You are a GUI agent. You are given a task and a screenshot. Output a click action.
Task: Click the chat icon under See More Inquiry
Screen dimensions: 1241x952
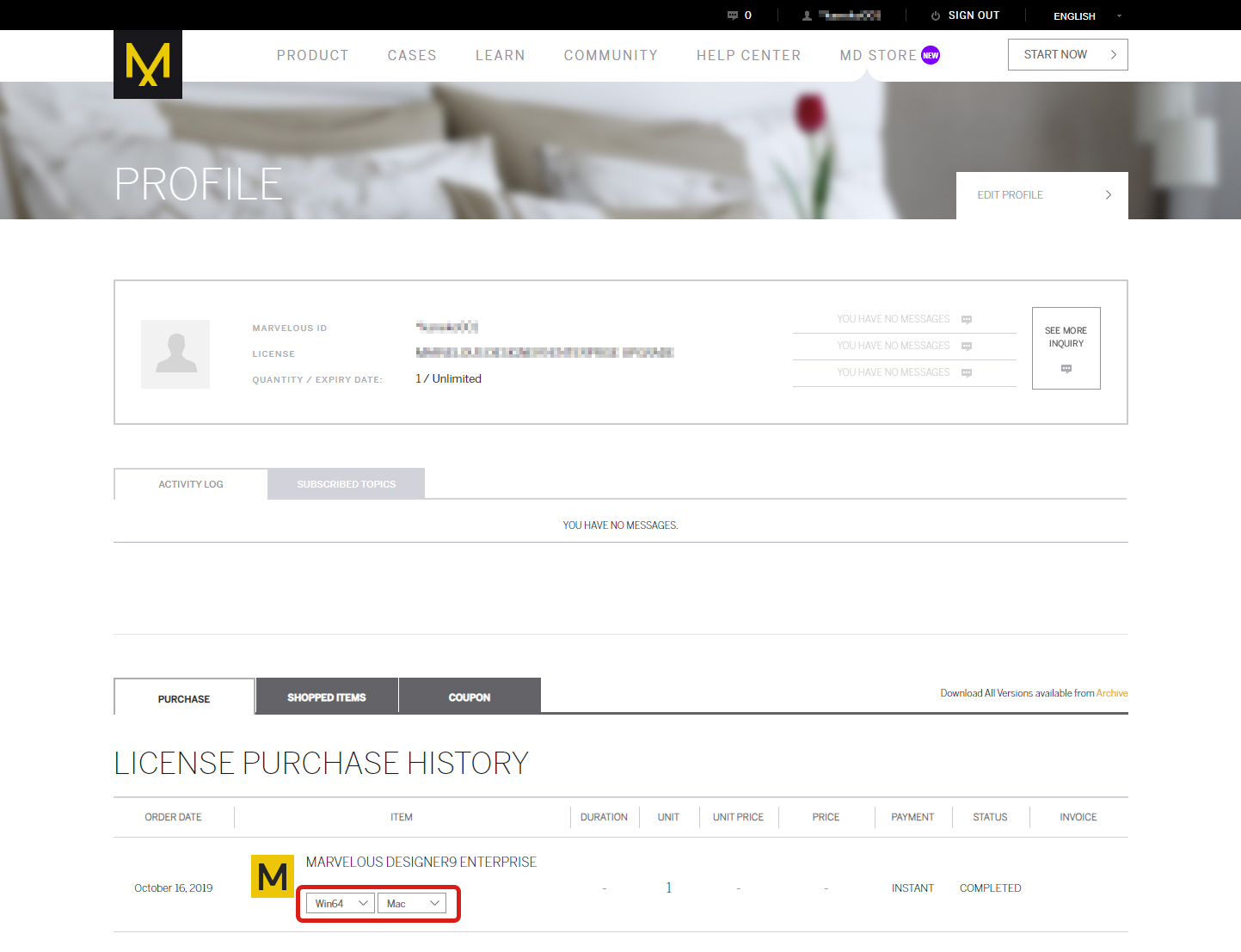pyautogui.click(x=1066, y=369)
